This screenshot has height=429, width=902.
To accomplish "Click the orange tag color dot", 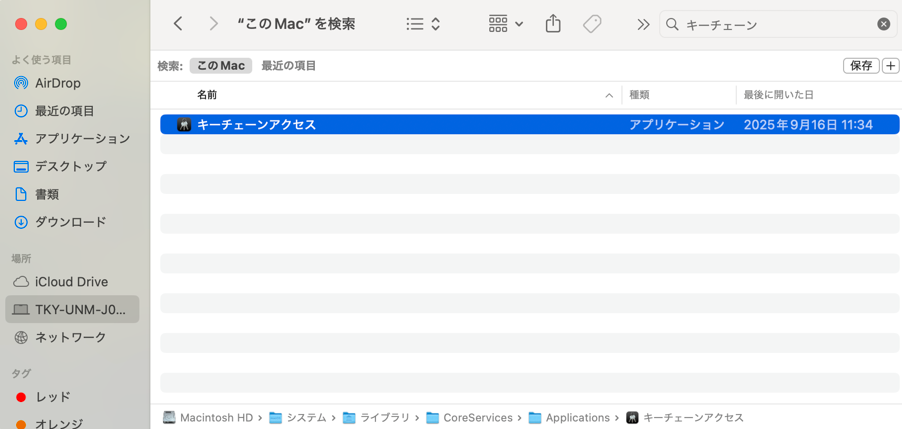I will (x=21, y=424).
